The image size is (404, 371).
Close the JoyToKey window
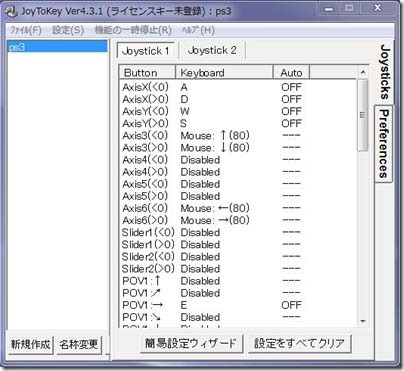coord(377,8)
